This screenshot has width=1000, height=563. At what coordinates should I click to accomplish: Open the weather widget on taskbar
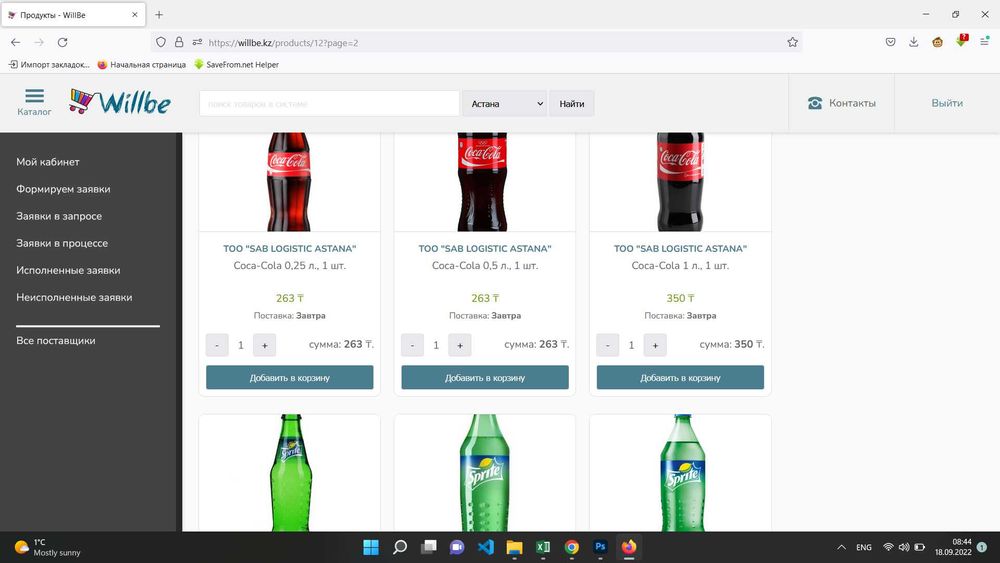48,547
